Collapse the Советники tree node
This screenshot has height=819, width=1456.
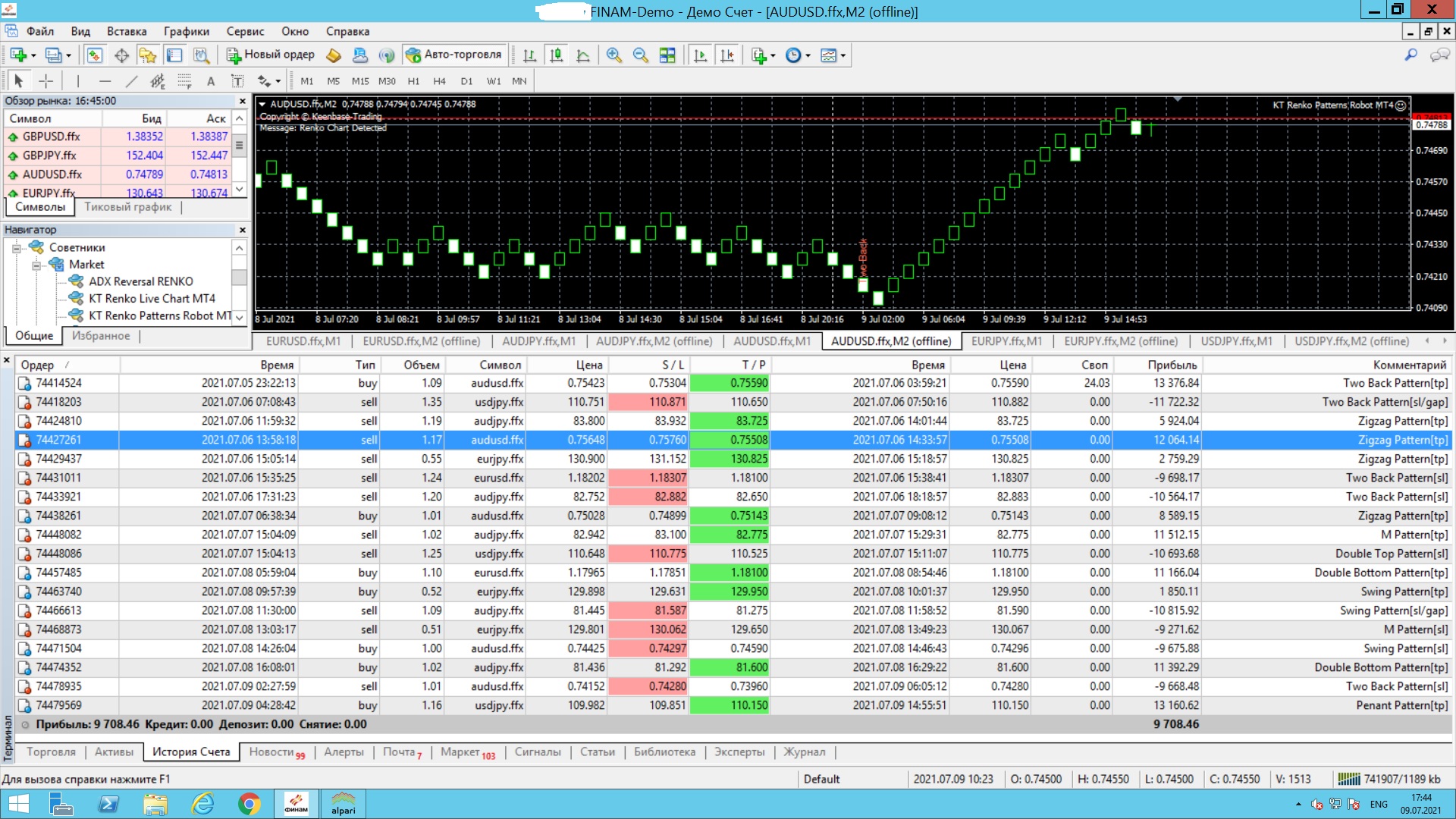pyautogui.click(x=15, y=248)
